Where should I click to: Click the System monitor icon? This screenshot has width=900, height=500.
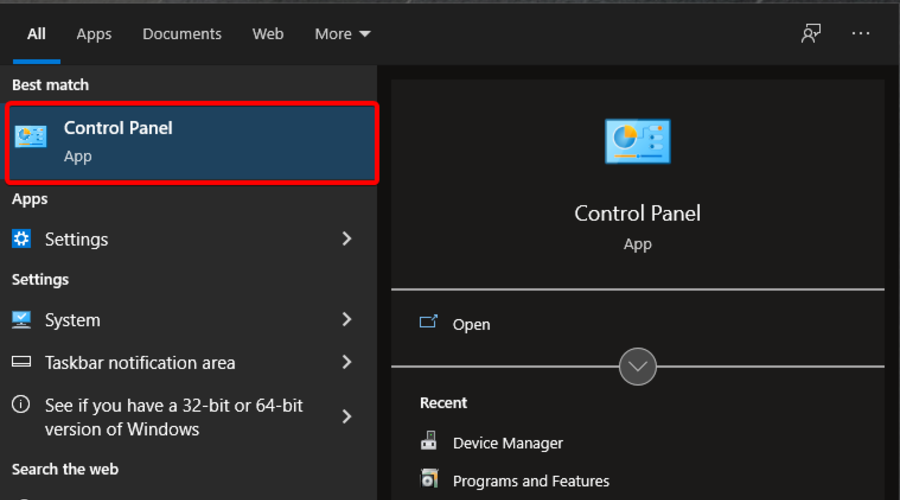[x=22, y=320]
